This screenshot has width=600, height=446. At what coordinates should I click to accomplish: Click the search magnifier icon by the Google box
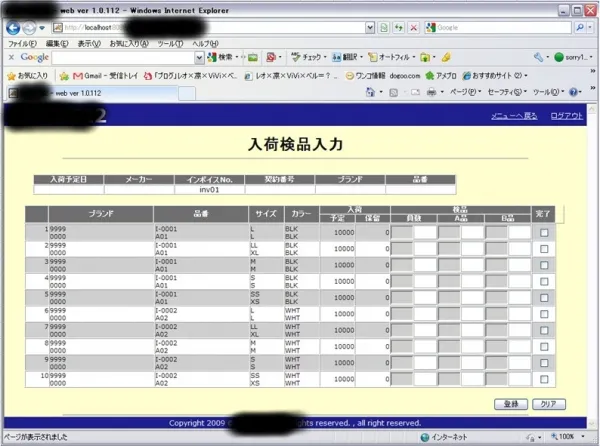[x=580, y=28]
